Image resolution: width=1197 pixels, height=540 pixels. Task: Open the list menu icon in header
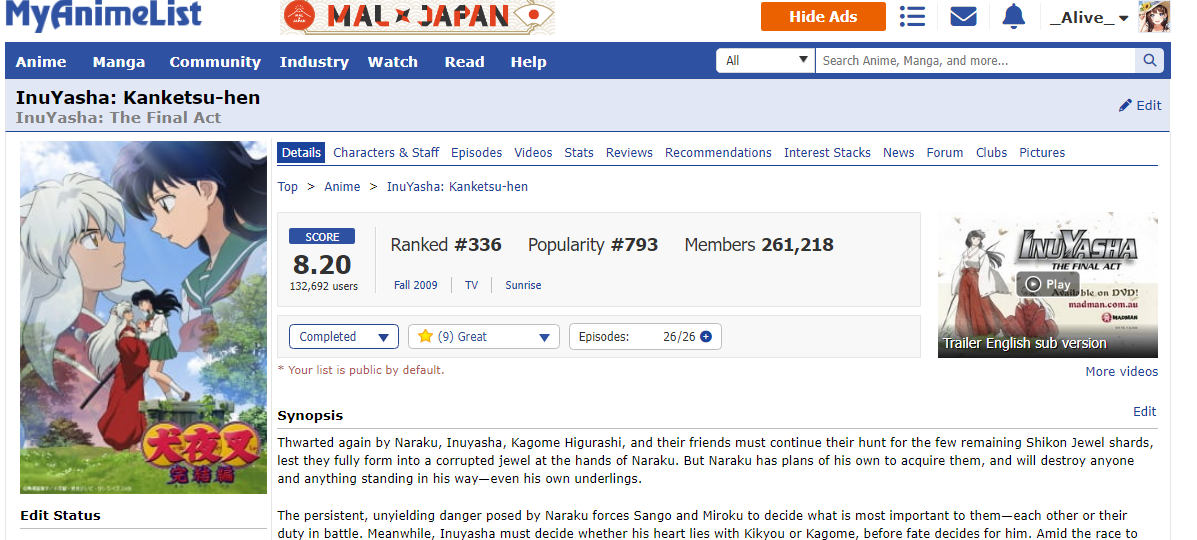912,16
